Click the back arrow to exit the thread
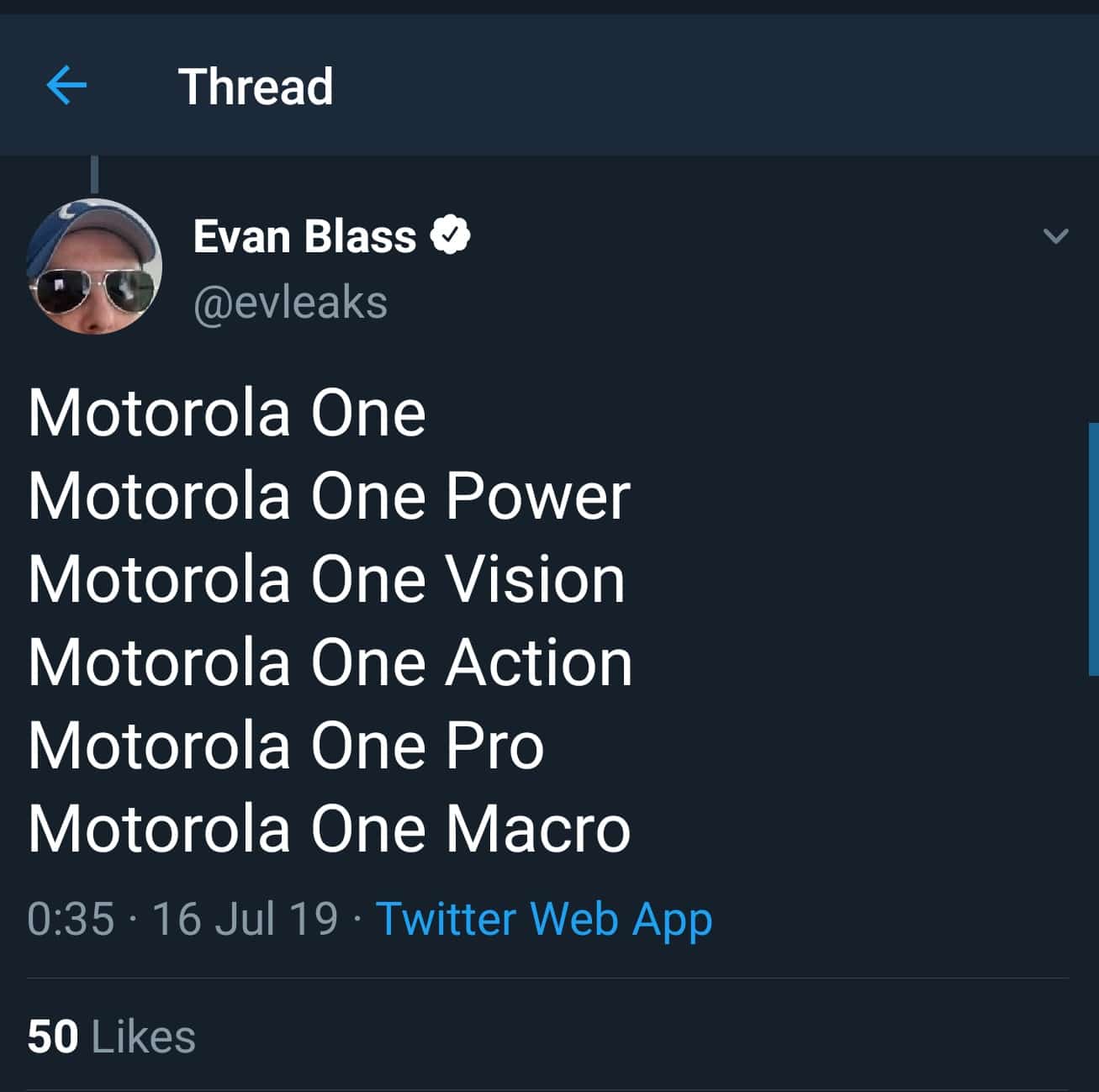Viewport: 1099px width, 1092px height. pos(67,84)
